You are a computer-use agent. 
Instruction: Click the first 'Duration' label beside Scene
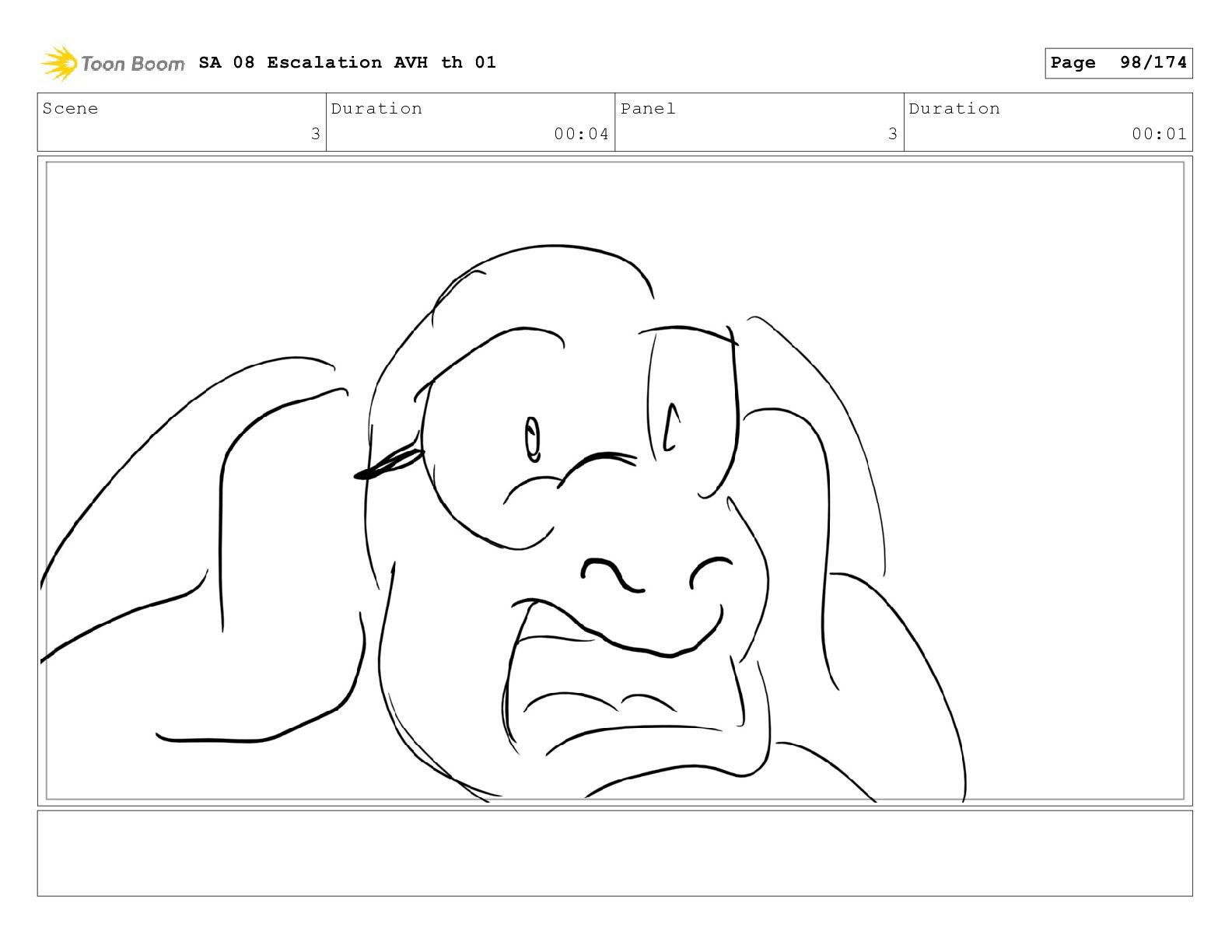tap(376, 109)
